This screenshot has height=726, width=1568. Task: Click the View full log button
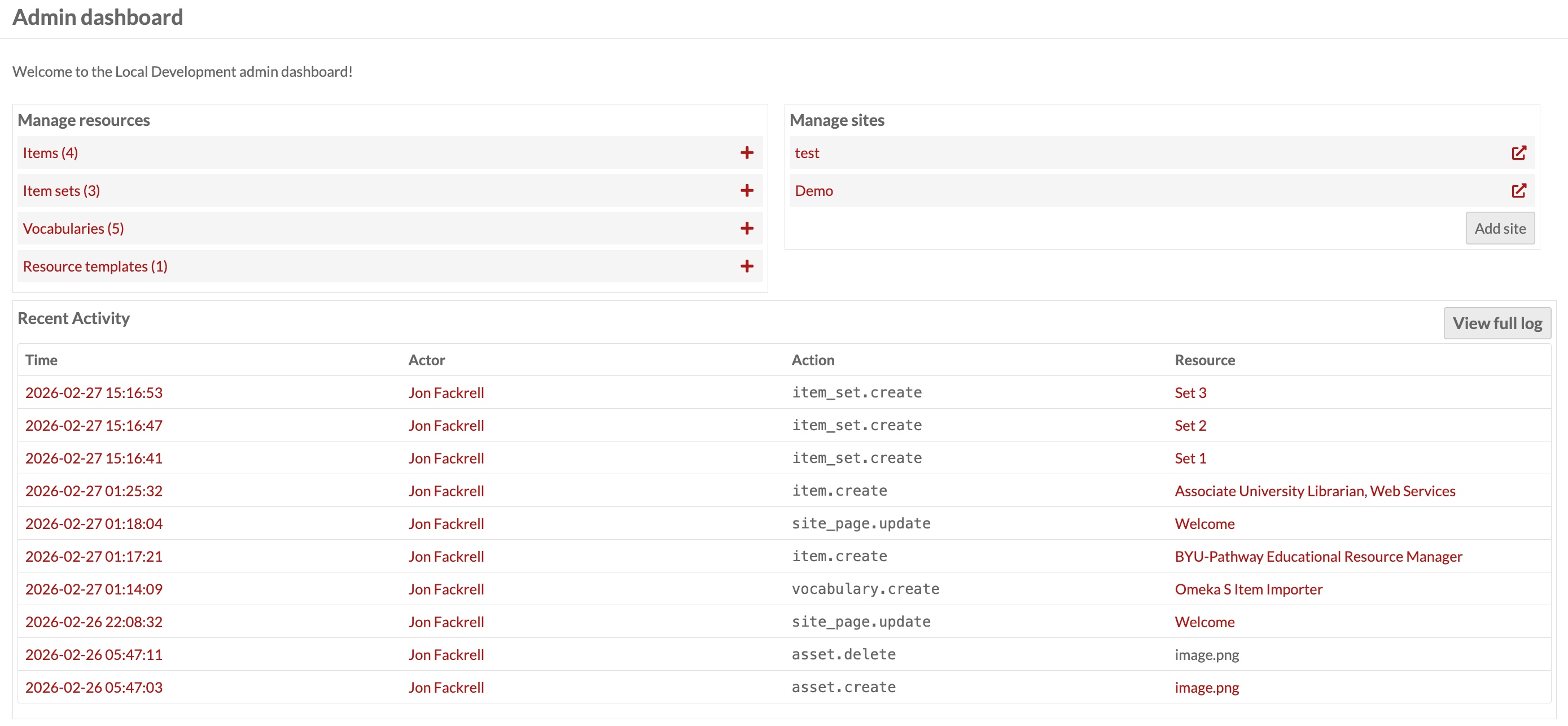(1497, 323)
